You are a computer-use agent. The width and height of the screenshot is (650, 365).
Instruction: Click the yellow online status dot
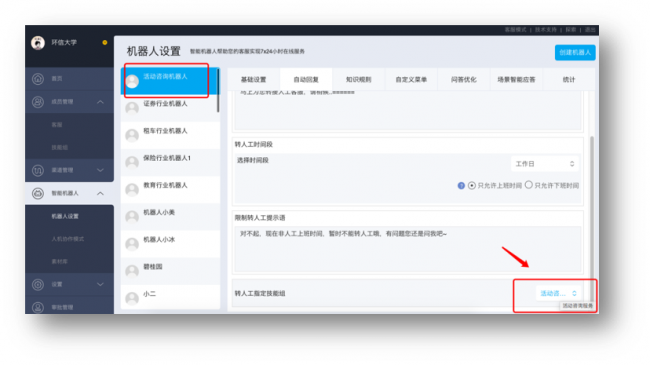(x=105, y=42)
